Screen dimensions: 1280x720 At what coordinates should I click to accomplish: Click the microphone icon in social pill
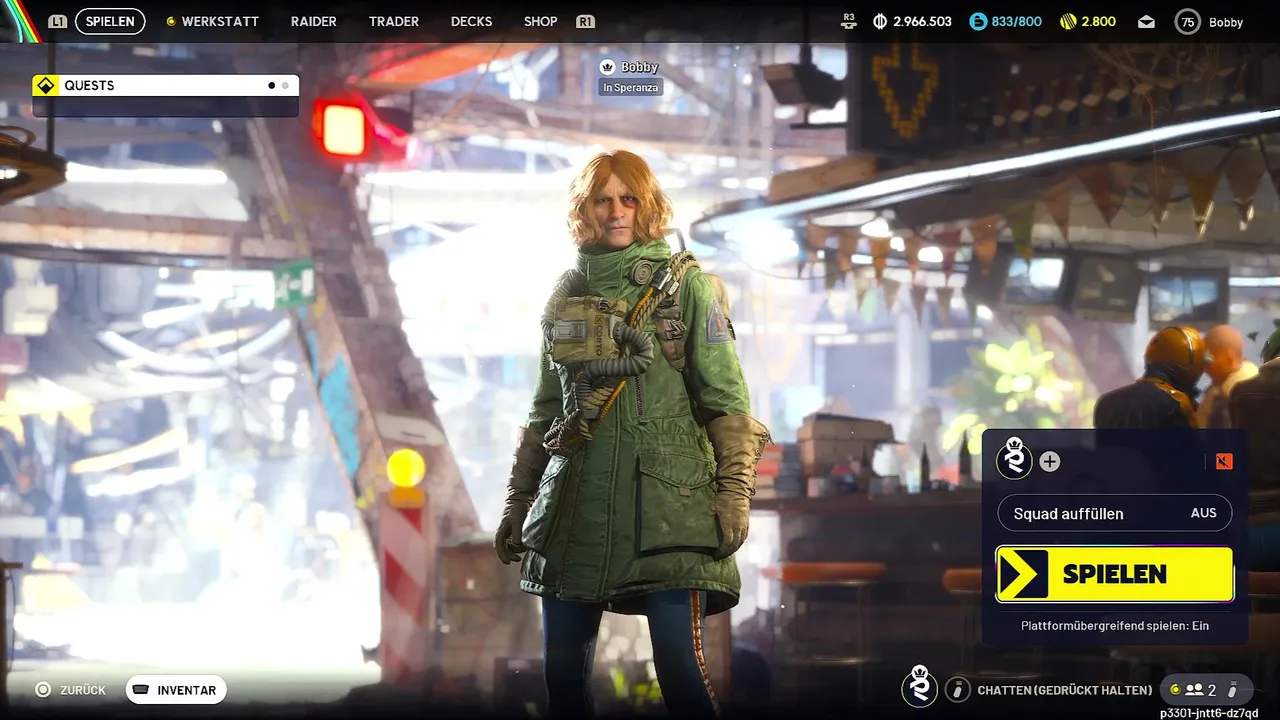1232,690
